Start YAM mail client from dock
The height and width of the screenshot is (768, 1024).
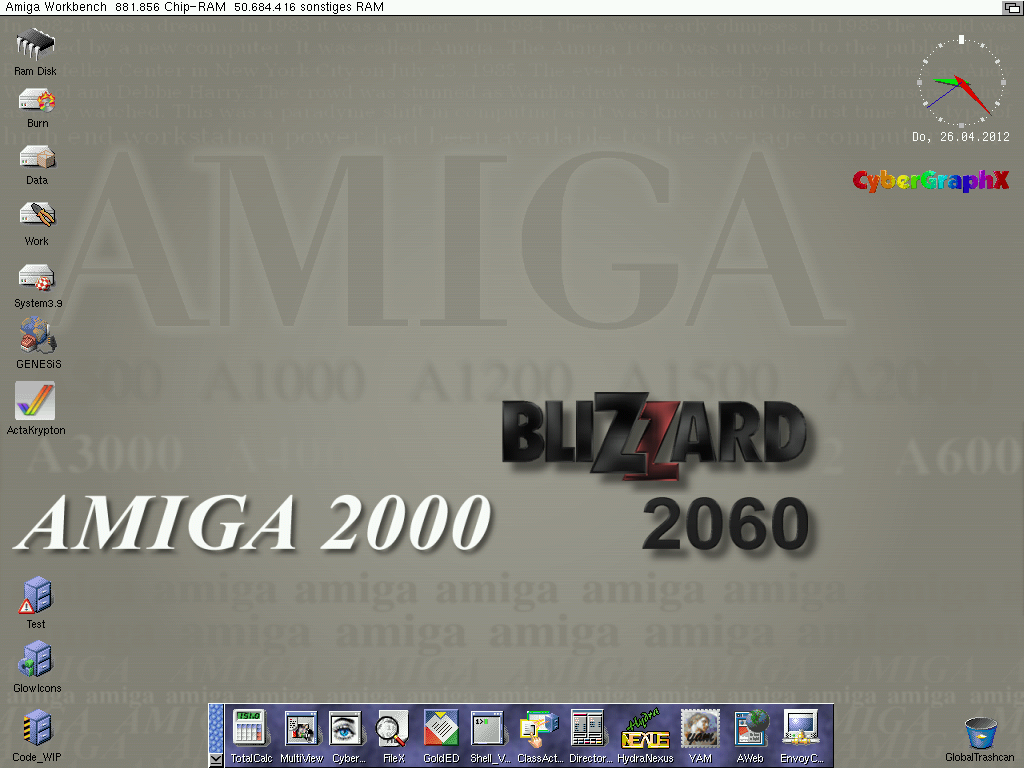point(699,730)
